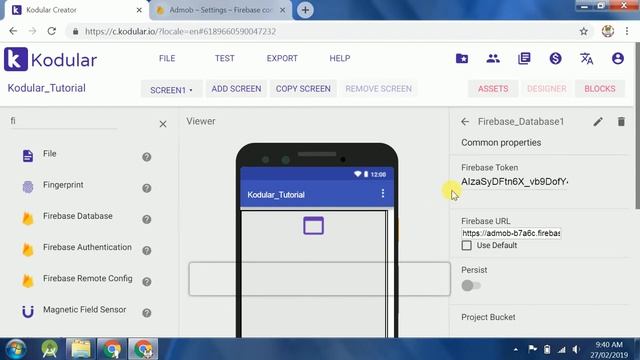
Task: Open phone preview overflow menu dots
Action: click(x=382, y=193)
